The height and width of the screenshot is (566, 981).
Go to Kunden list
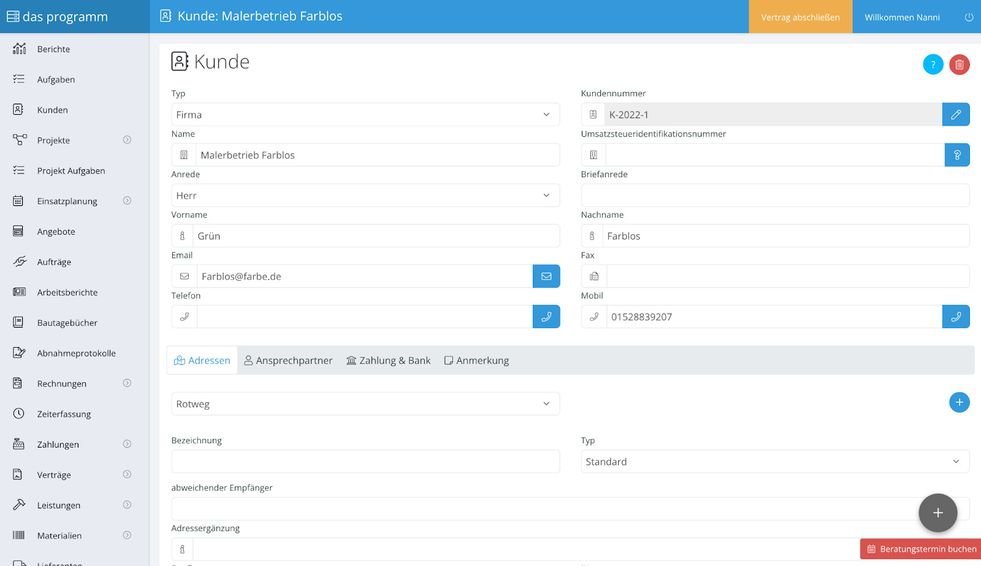pos(52,110)
